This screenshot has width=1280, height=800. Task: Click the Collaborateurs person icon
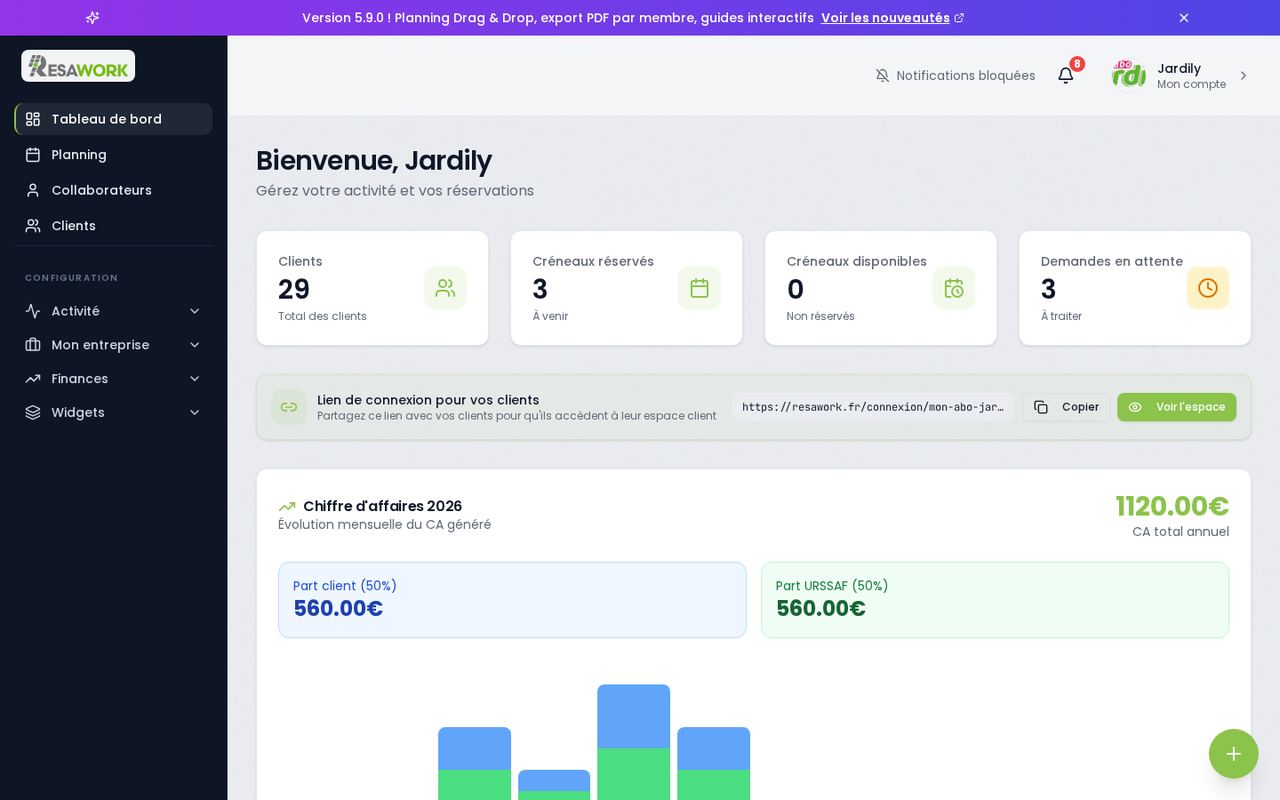[x=33, y=190]
